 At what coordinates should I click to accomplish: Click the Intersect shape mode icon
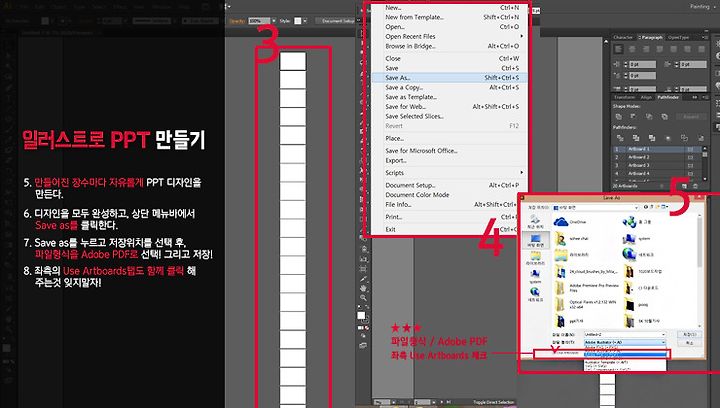point(649,117)
